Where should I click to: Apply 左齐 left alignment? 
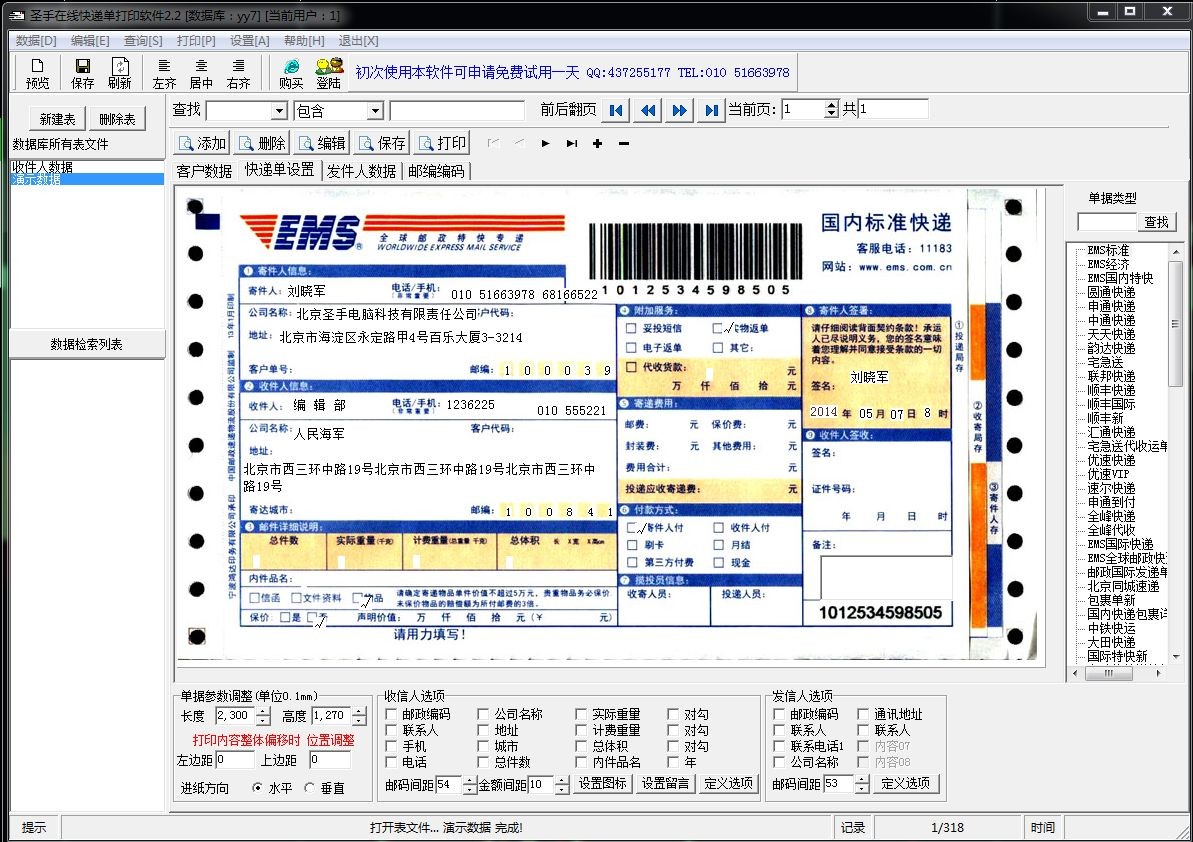pyautogui.click(x=164, y=73)
